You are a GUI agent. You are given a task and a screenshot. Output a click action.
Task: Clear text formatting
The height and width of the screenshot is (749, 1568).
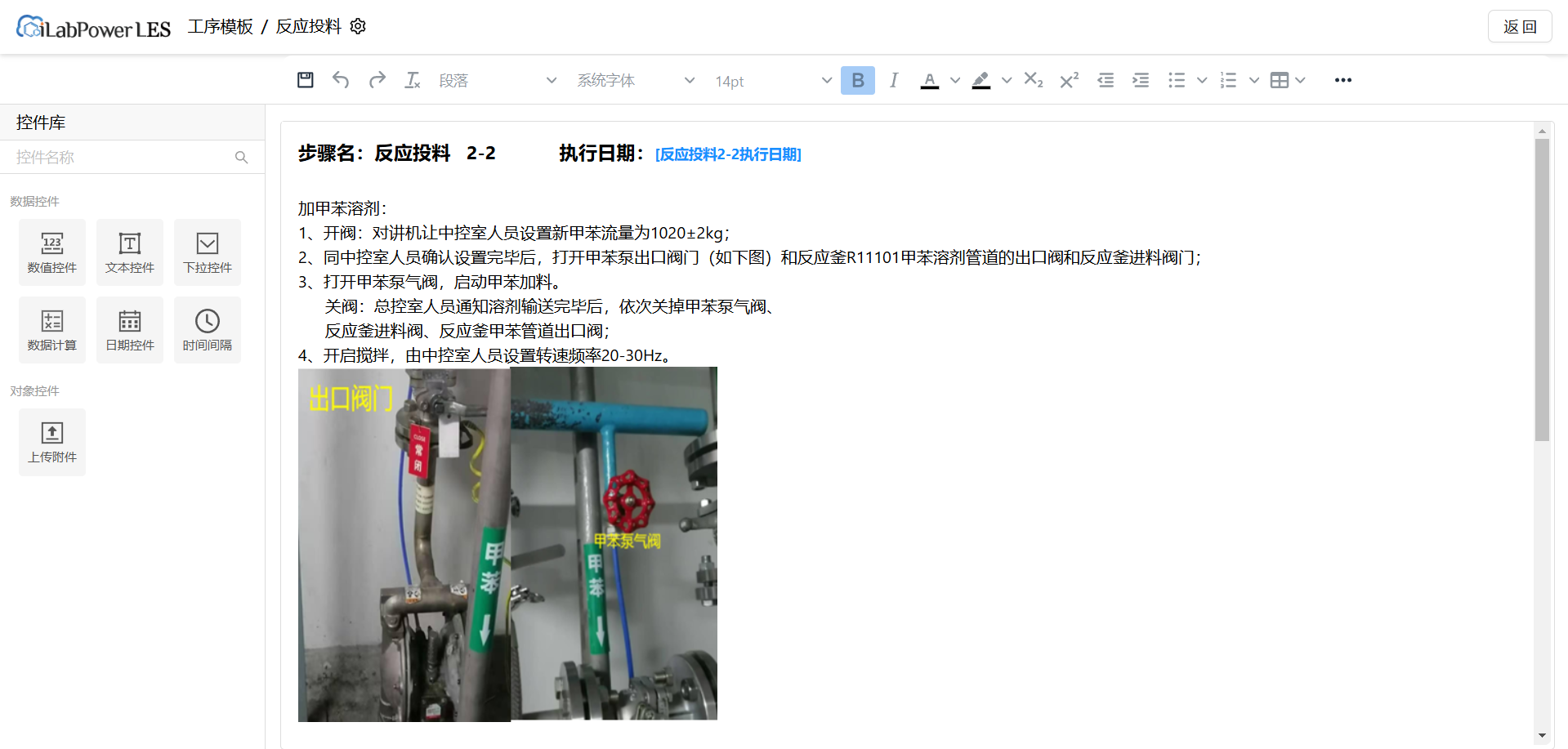[x=413, y=80]
